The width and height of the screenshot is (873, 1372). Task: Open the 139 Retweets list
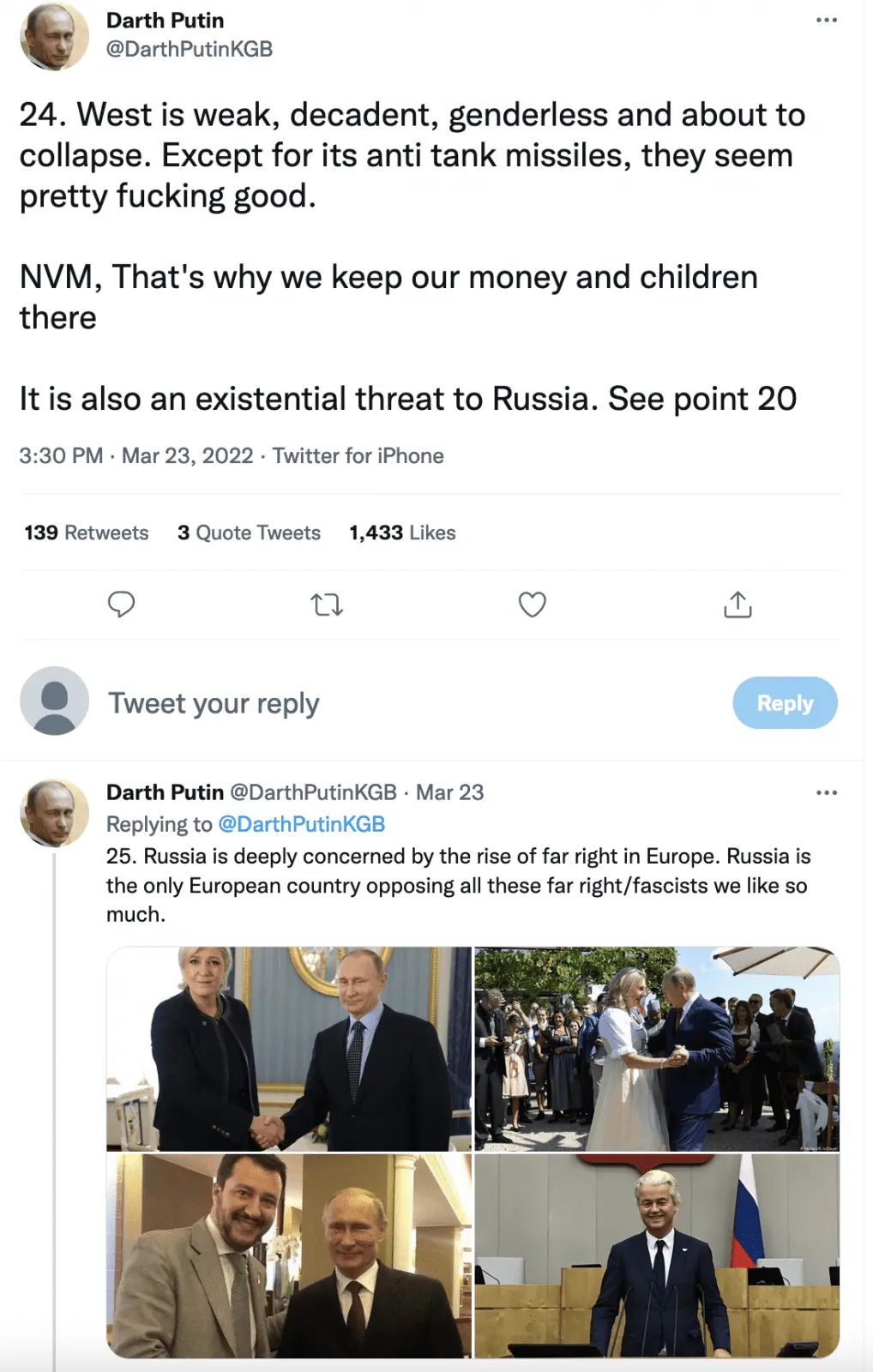(x=87, y=533)
